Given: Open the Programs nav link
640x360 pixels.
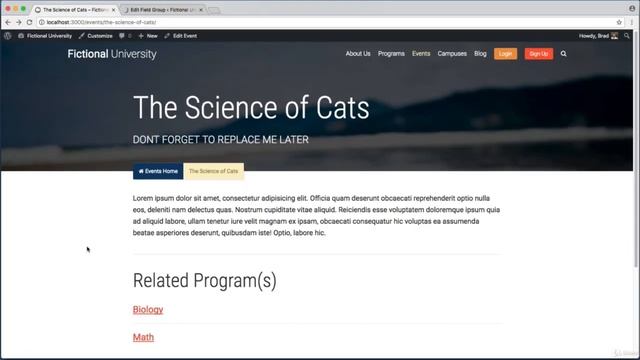Looking at the screenshot, I should (x=391, y=53).
